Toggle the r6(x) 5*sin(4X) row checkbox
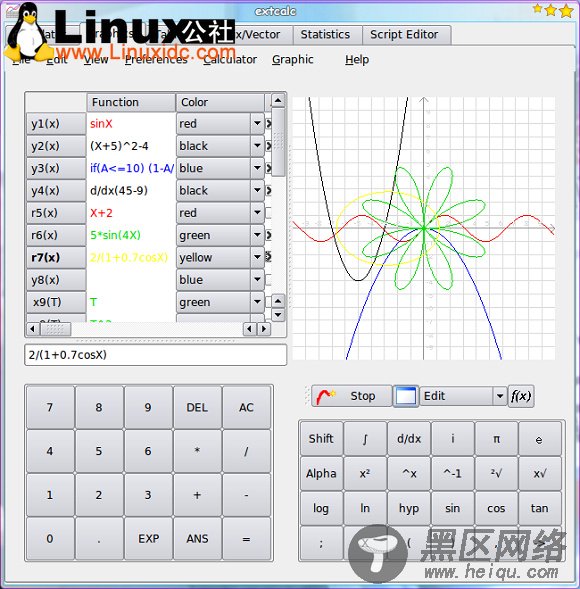The height and width of the screenshot is (589, 580). click(268, 235)
